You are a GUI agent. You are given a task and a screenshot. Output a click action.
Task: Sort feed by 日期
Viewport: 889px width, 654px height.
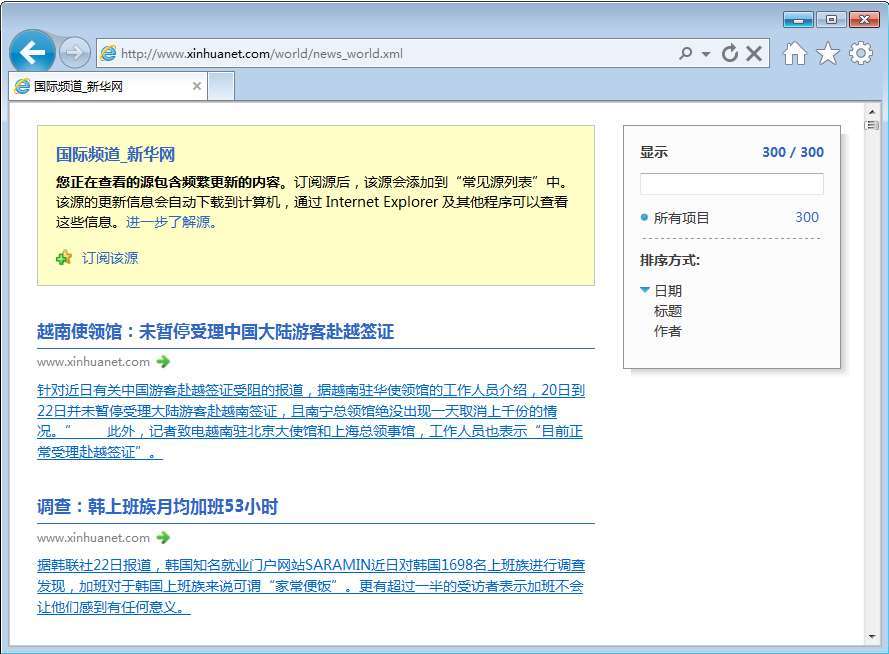pyautogui.click(x=668, y=291)
